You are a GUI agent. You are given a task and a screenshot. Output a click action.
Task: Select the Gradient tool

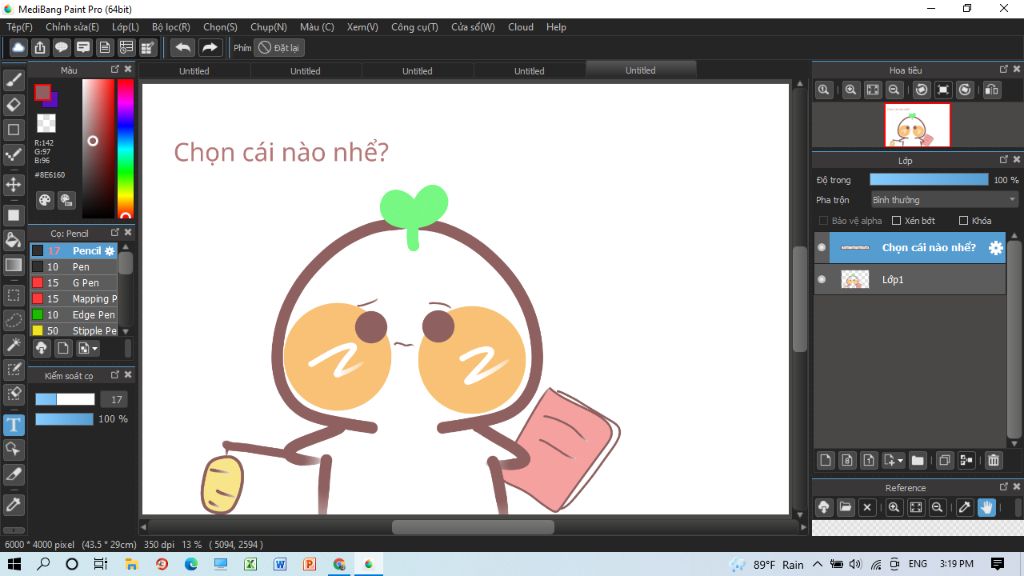(x=14, y=264)
